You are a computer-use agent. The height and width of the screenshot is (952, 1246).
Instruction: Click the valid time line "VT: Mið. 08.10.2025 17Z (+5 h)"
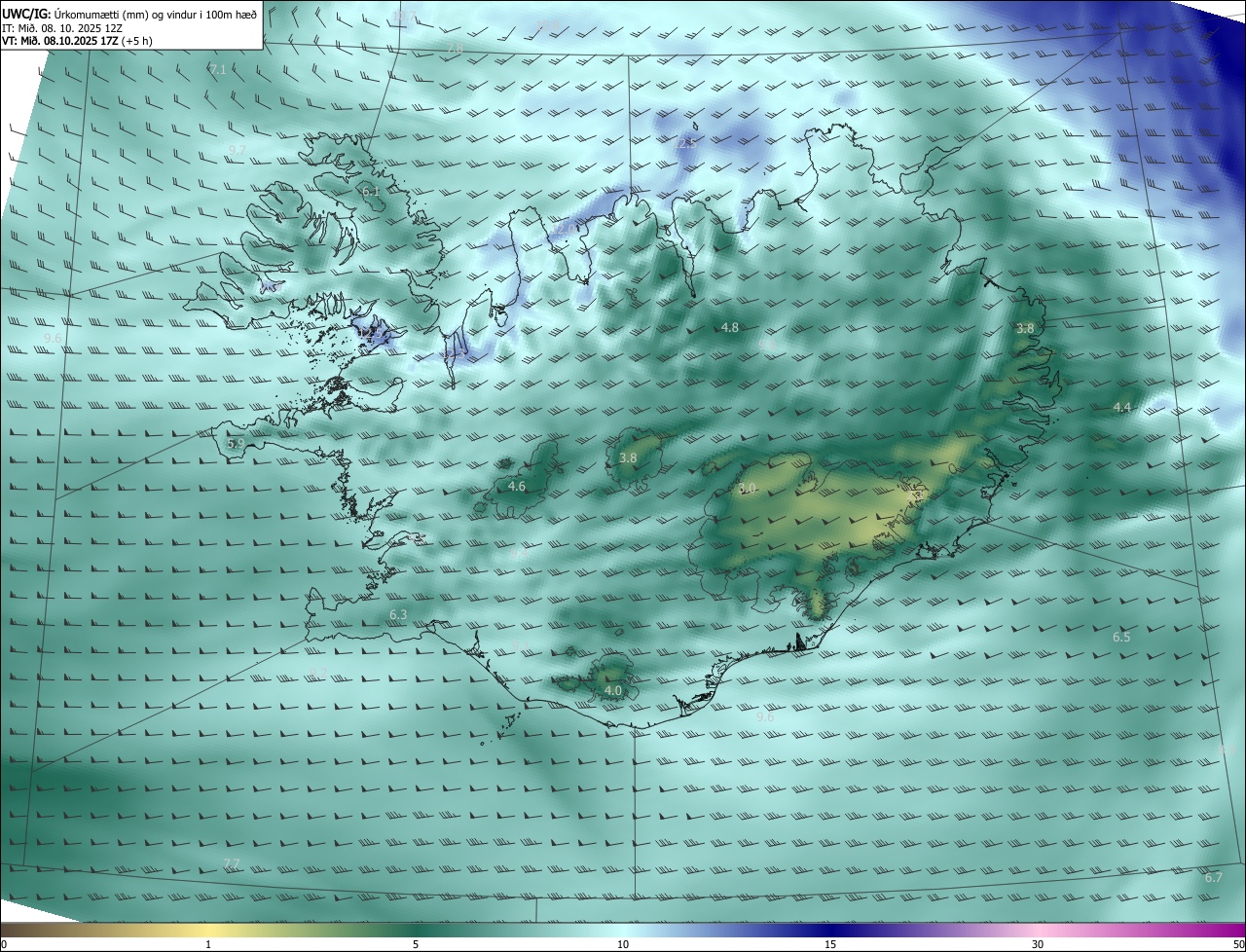(x=77, y=41)
